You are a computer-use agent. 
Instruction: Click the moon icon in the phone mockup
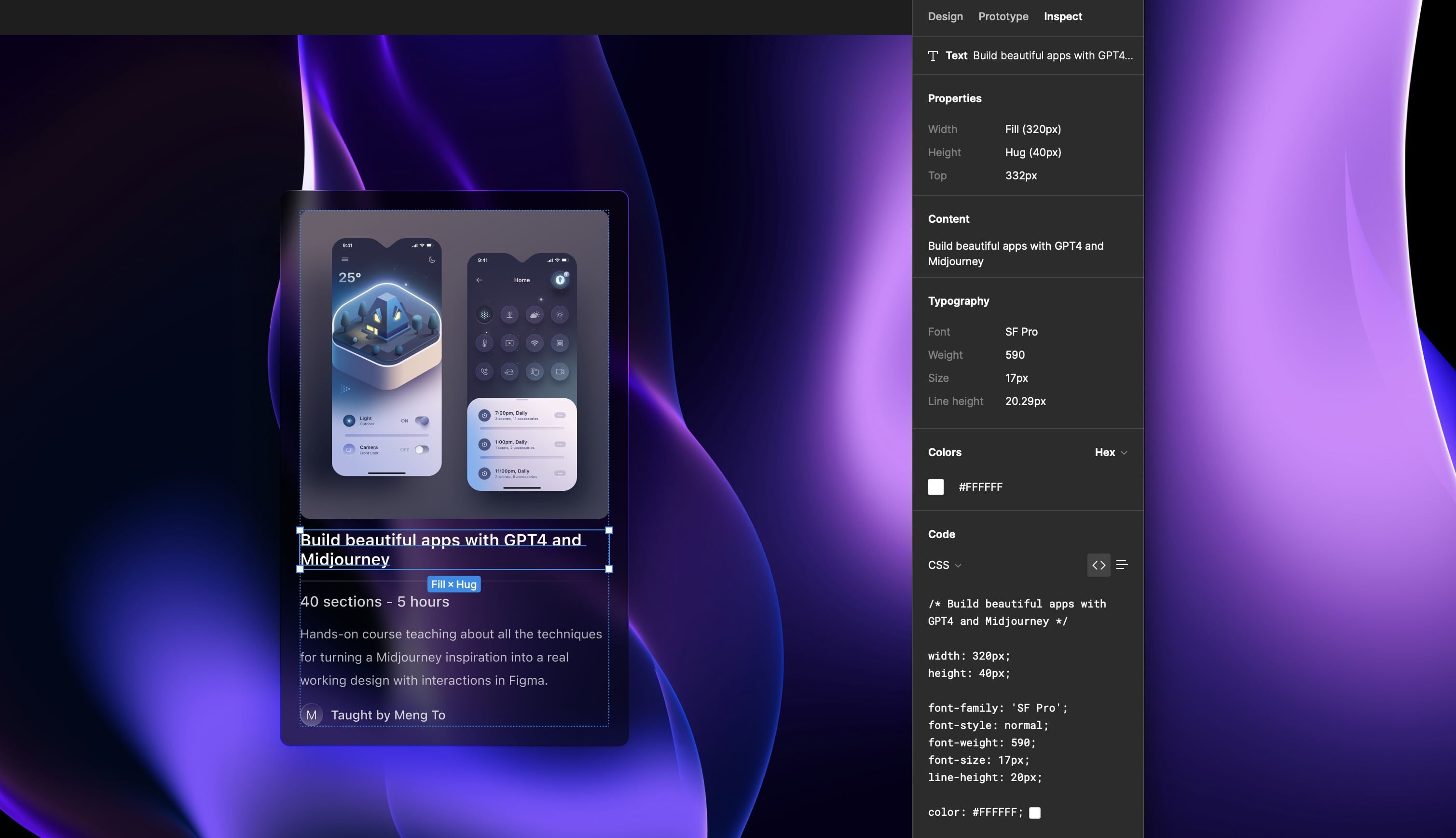(432, 259)
